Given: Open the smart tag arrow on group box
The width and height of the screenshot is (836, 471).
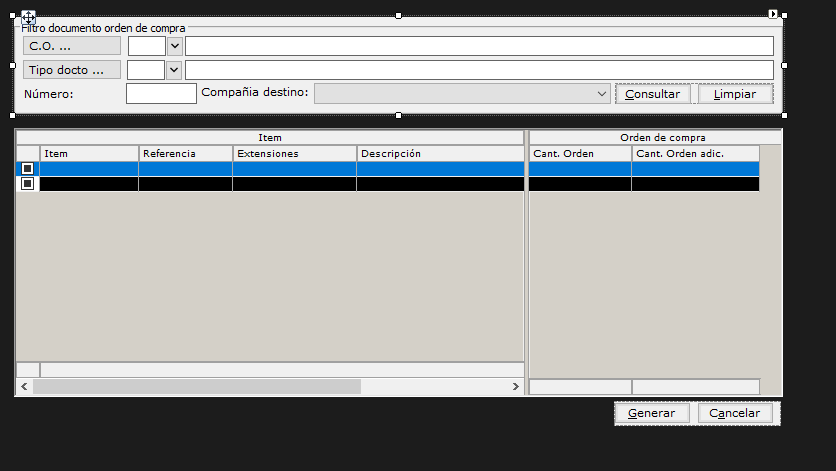Looking at the screenshot, I should 773,14.
